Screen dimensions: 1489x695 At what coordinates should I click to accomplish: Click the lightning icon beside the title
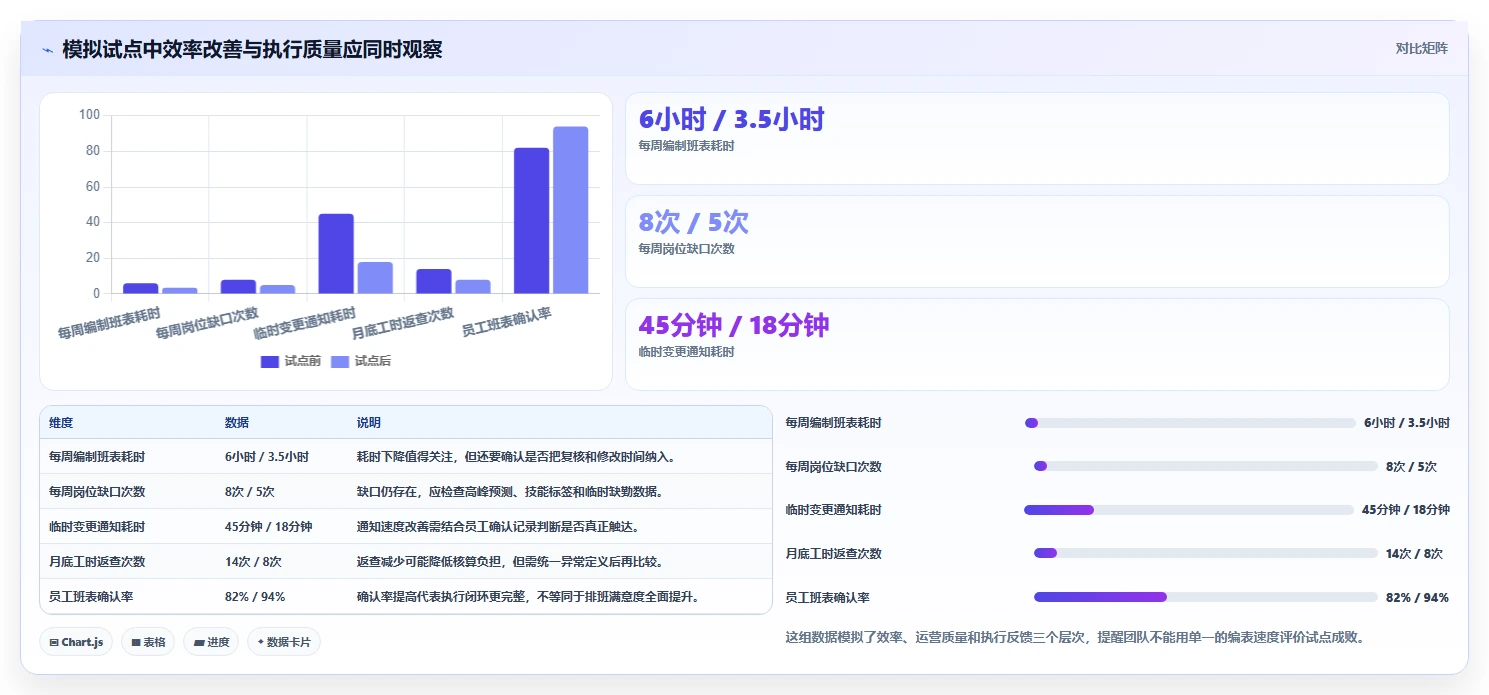(x=48, y=50)
